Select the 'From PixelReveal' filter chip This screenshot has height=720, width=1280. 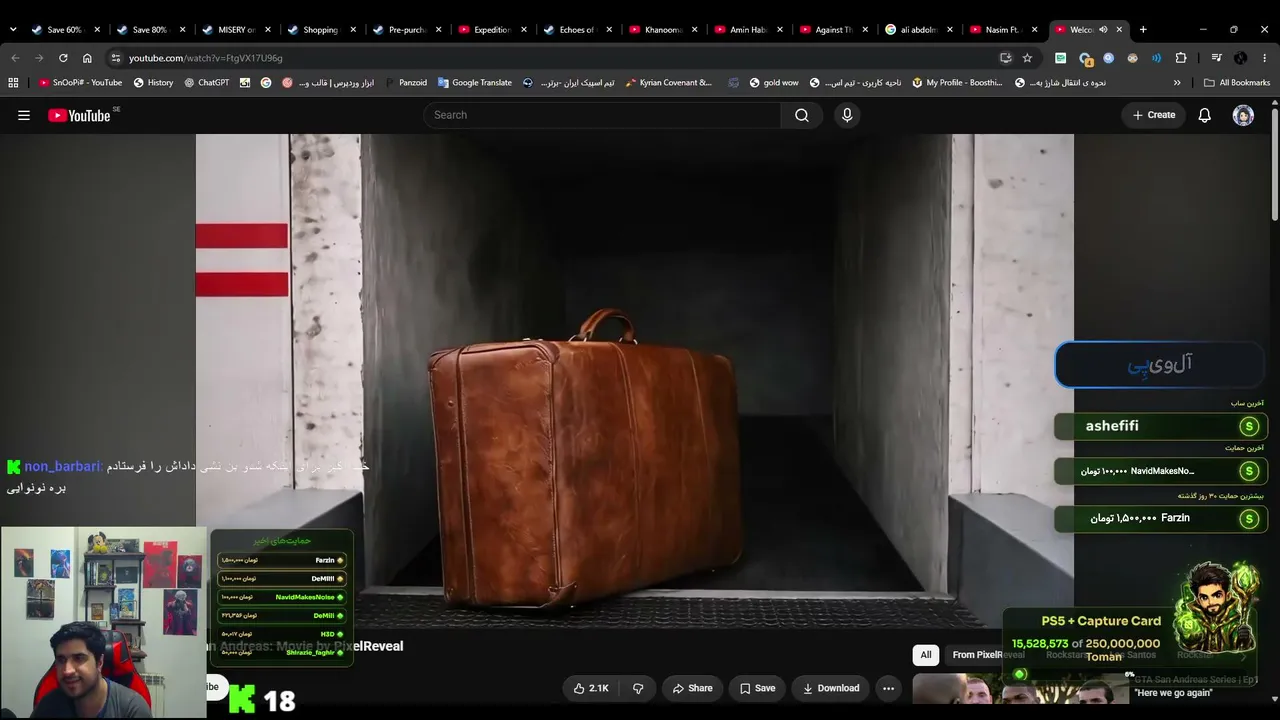coord(988,655)
